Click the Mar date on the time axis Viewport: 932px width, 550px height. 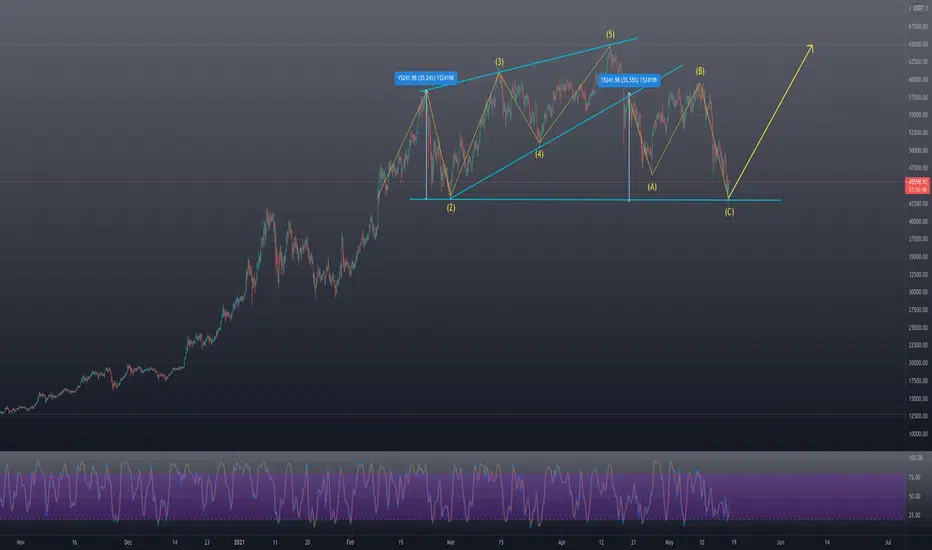pyautogui.click(x=451, y=542)
